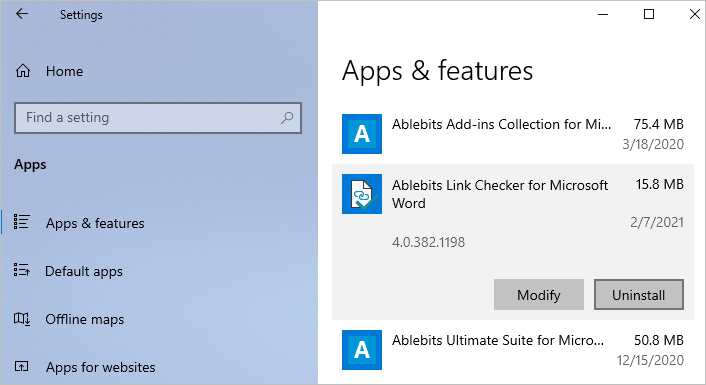Click the Ablebits Ultimate Suite app icon
Screen dimensions: 706x385
(362, 350)
